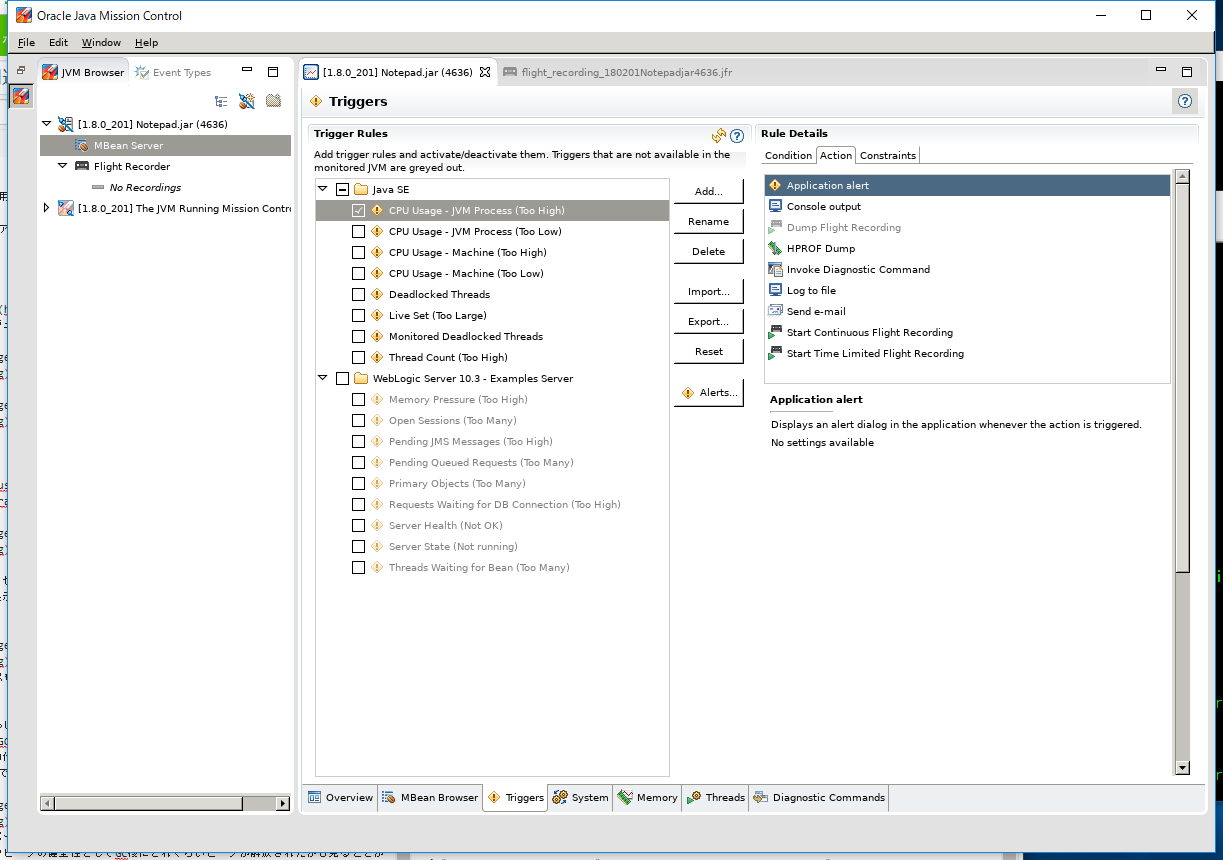This screenshot has height=860, width=1223.
Task: Open the Constraints tab in Rule Details
Action: pyautogui.click(x=887, y=155)
